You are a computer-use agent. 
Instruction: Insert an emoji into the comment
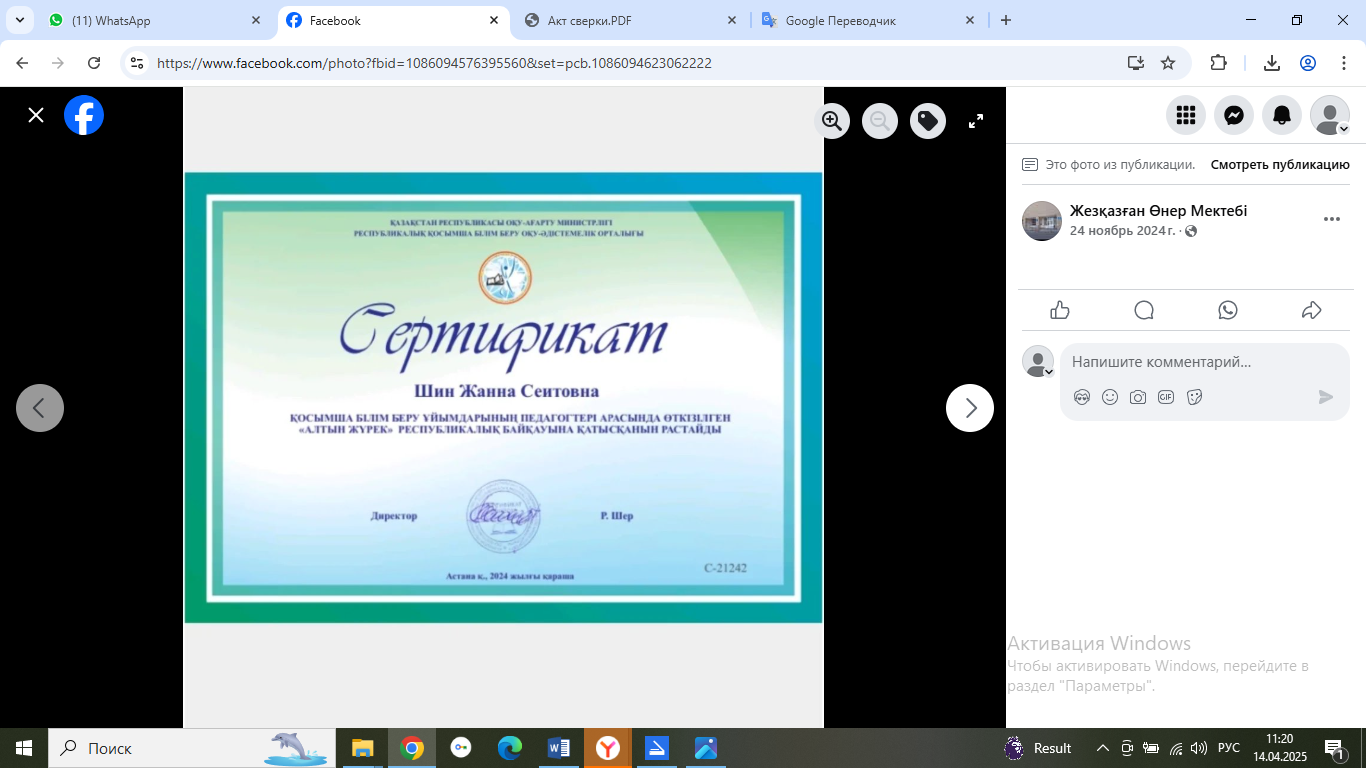click(x=1110, y=397)
